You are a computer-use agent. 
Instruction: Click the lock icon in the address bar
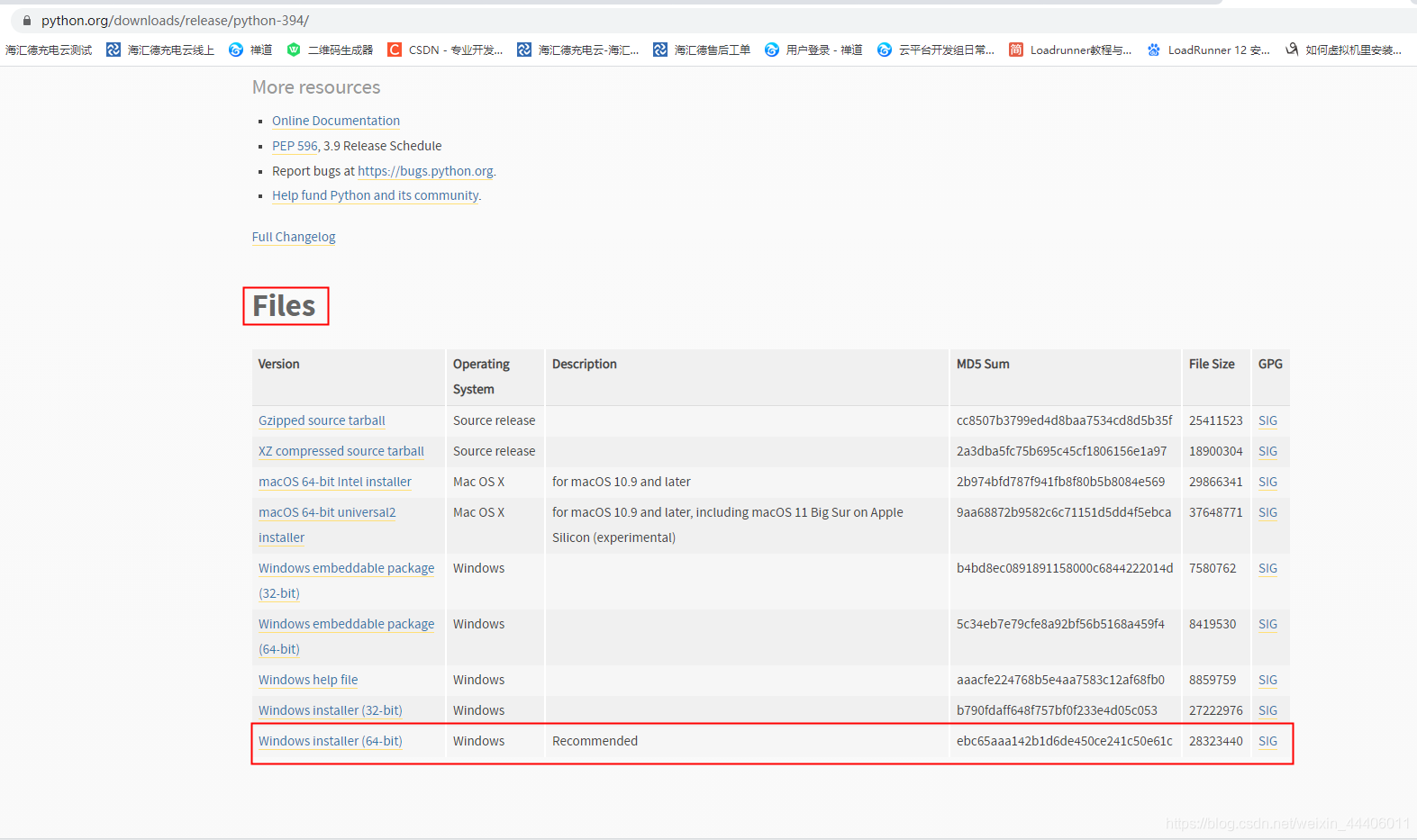[27, 20]
